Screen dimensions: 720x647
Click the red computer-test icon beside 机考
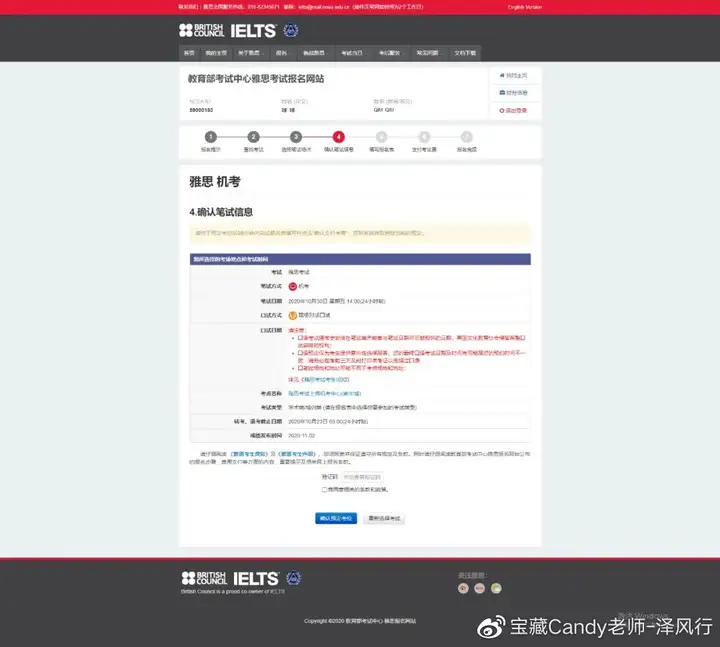292,287
